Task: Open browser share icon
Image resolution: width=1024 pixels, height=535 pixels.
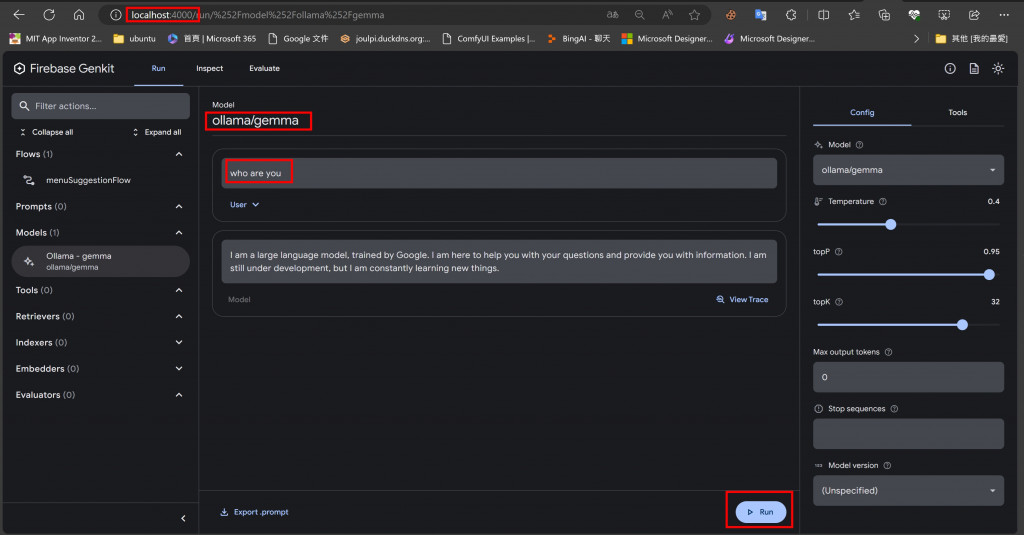Action: [x=974, y=14]
